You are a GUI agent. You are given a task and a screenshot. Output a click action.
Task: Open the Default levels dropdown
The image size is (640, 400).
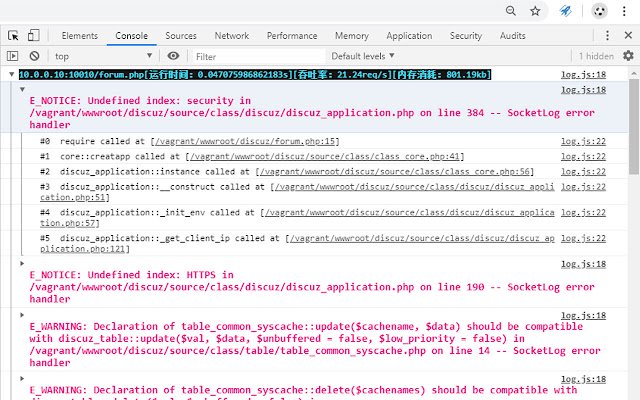click(x=363, y=56)
